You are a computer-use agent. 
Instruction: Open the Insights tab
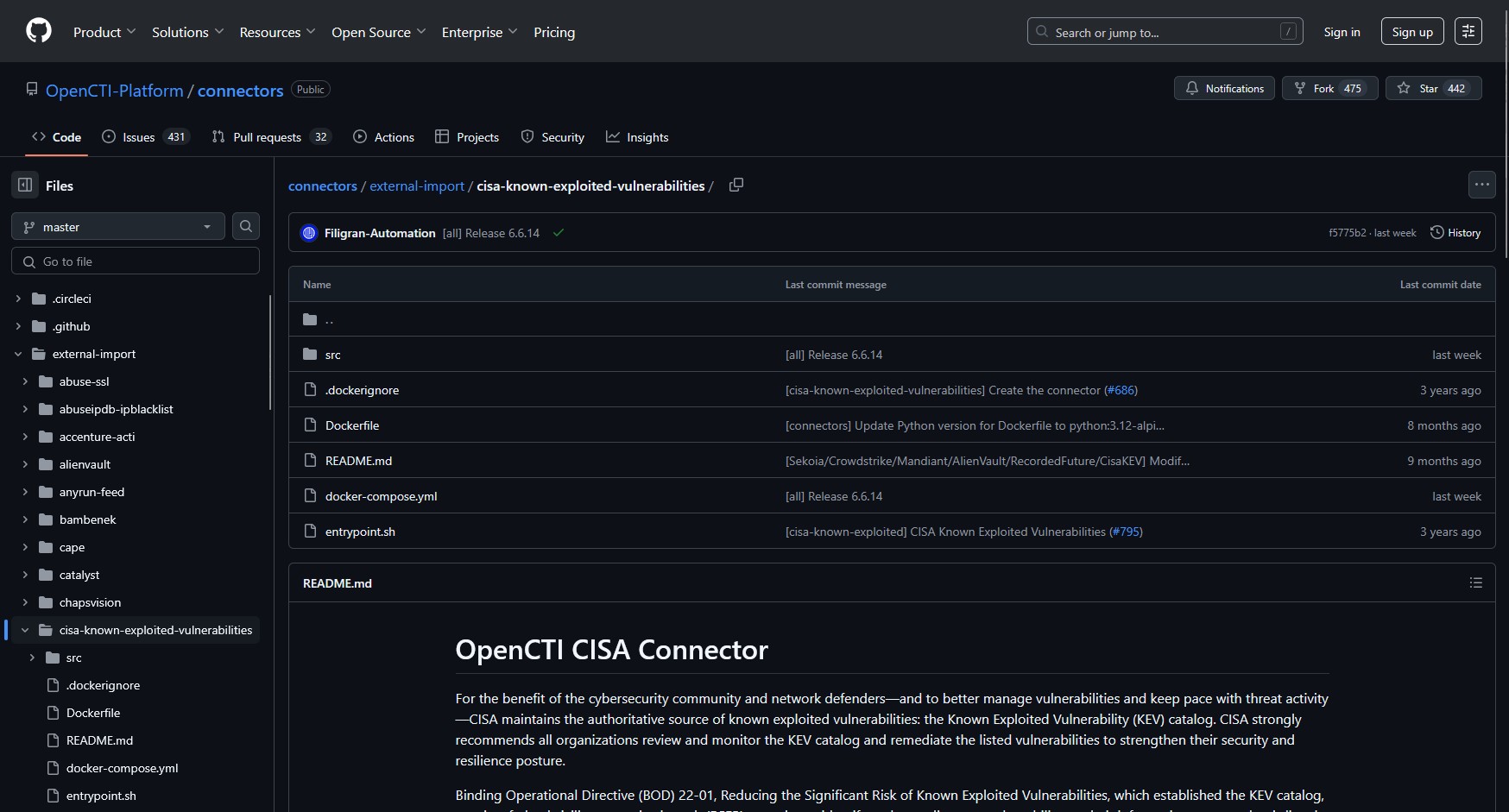coord(637,137)
